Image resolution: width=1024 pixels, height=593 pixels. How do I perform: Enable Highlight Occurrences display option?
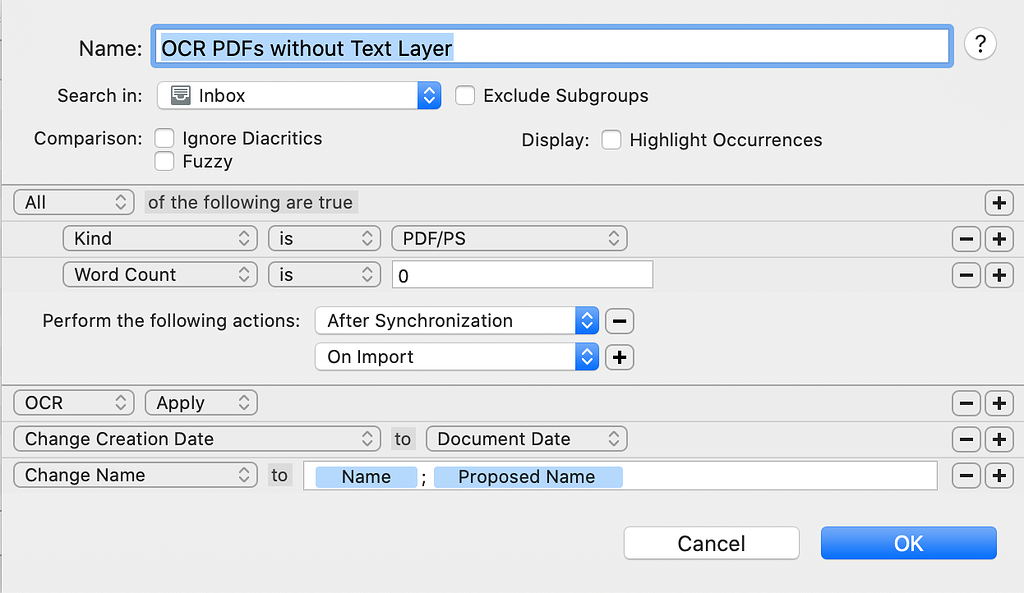[x=611, y=140]
